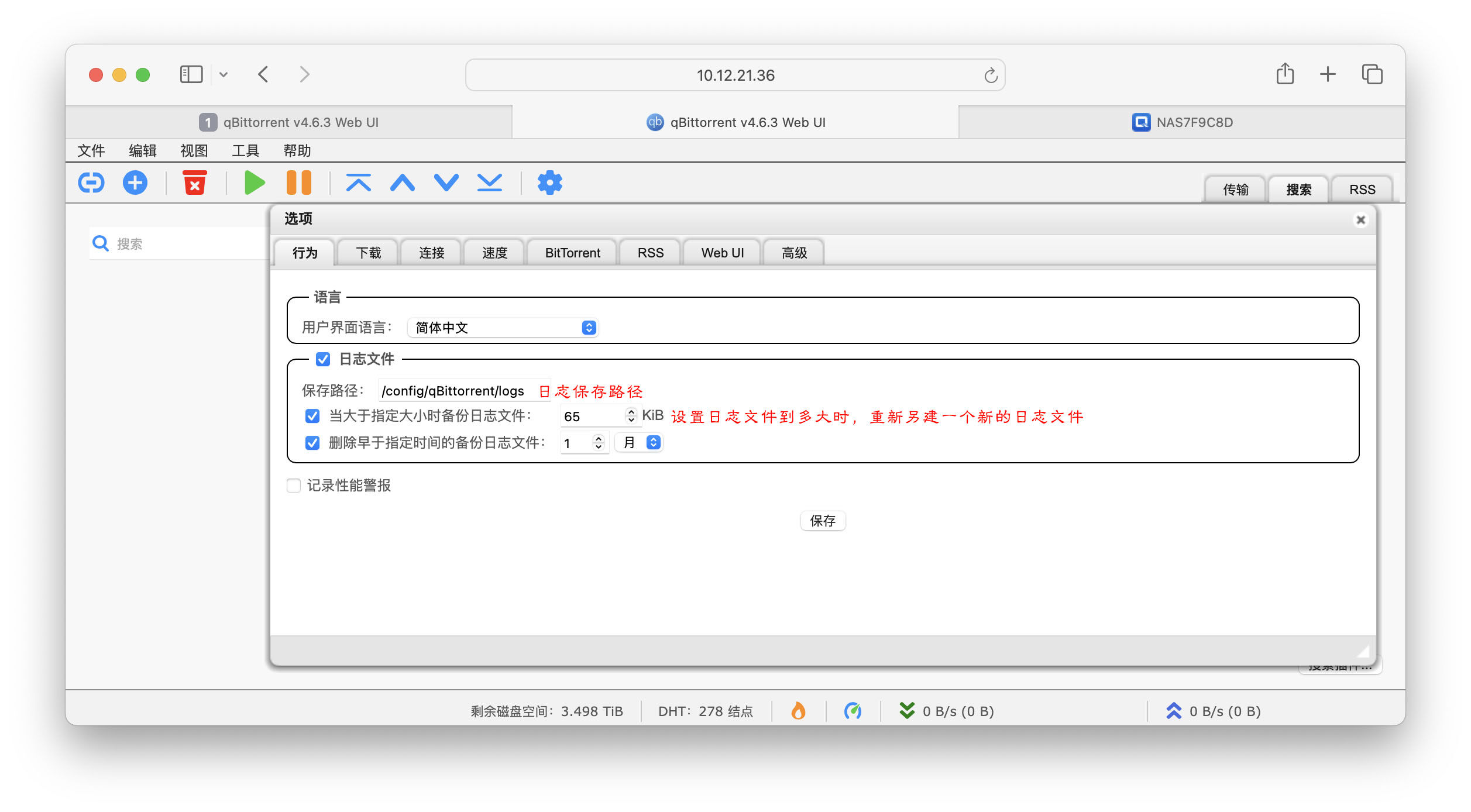1471x812 pixels.
Task: Expand Safari sidebar options chevron
Action: click(224, 74)
